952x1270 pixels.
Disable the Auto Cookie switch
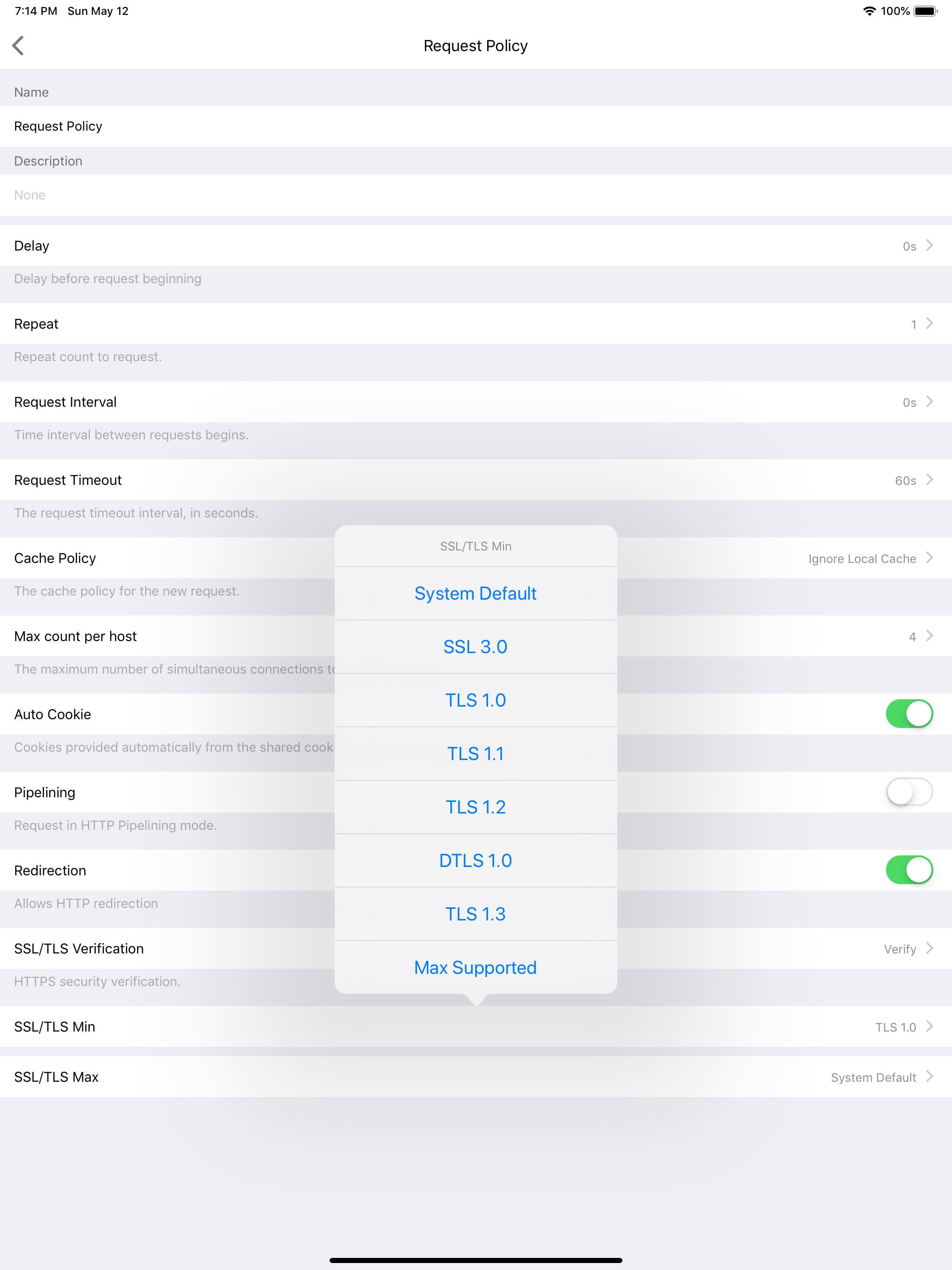909,714
